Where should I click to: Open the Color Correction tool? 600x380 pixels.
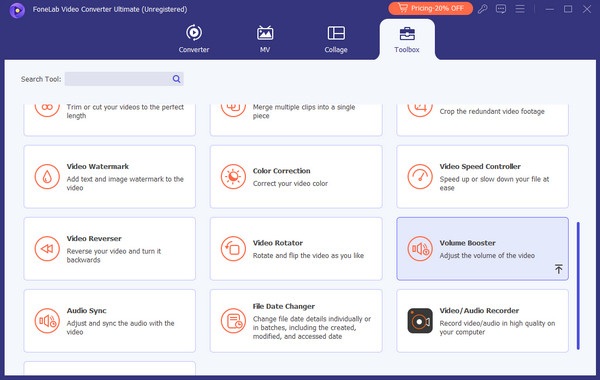pyautogui.click(x=296, y=176)
